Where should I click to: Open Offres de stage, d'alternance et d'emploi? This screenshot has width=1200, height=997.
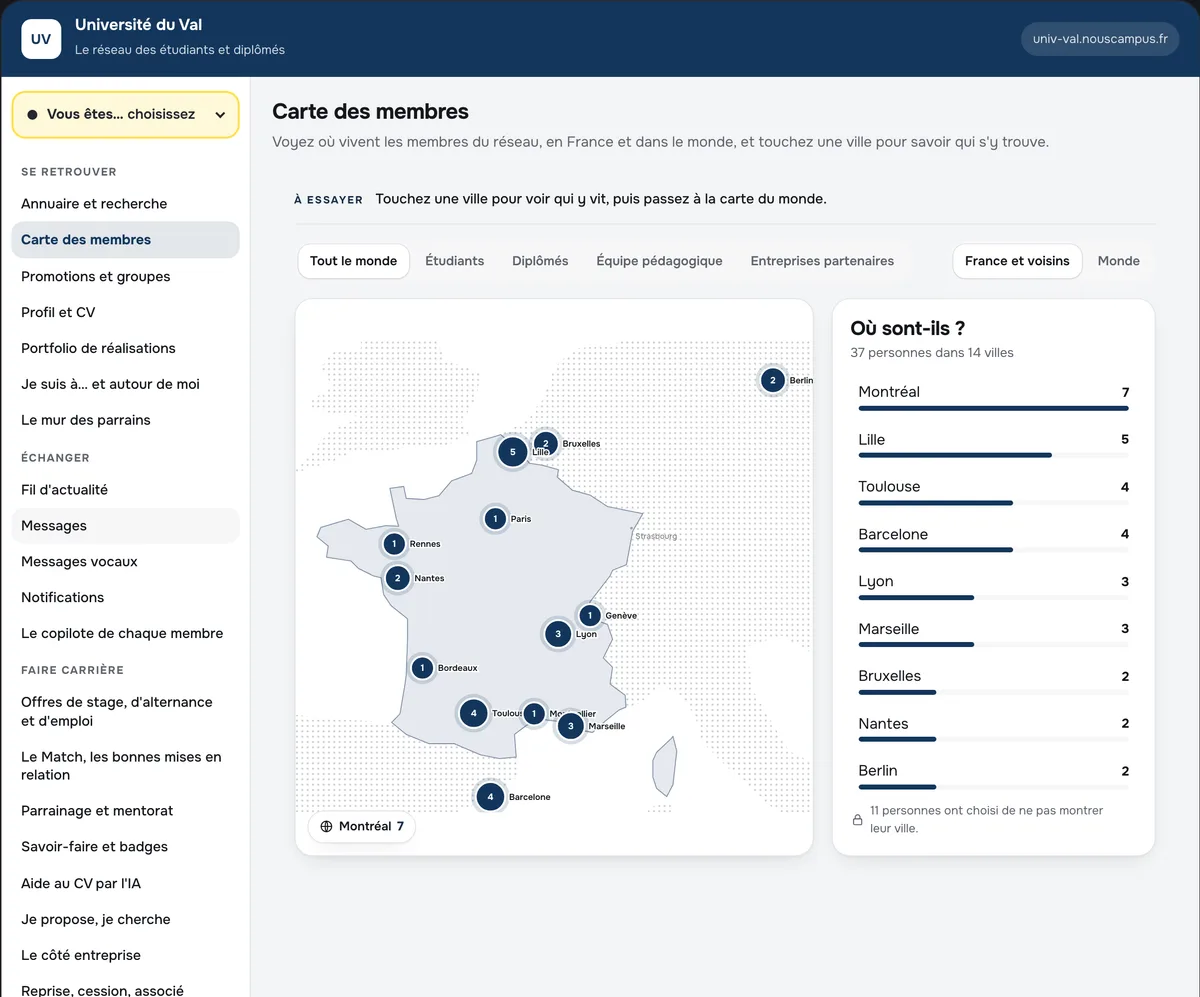click(125, 711)
